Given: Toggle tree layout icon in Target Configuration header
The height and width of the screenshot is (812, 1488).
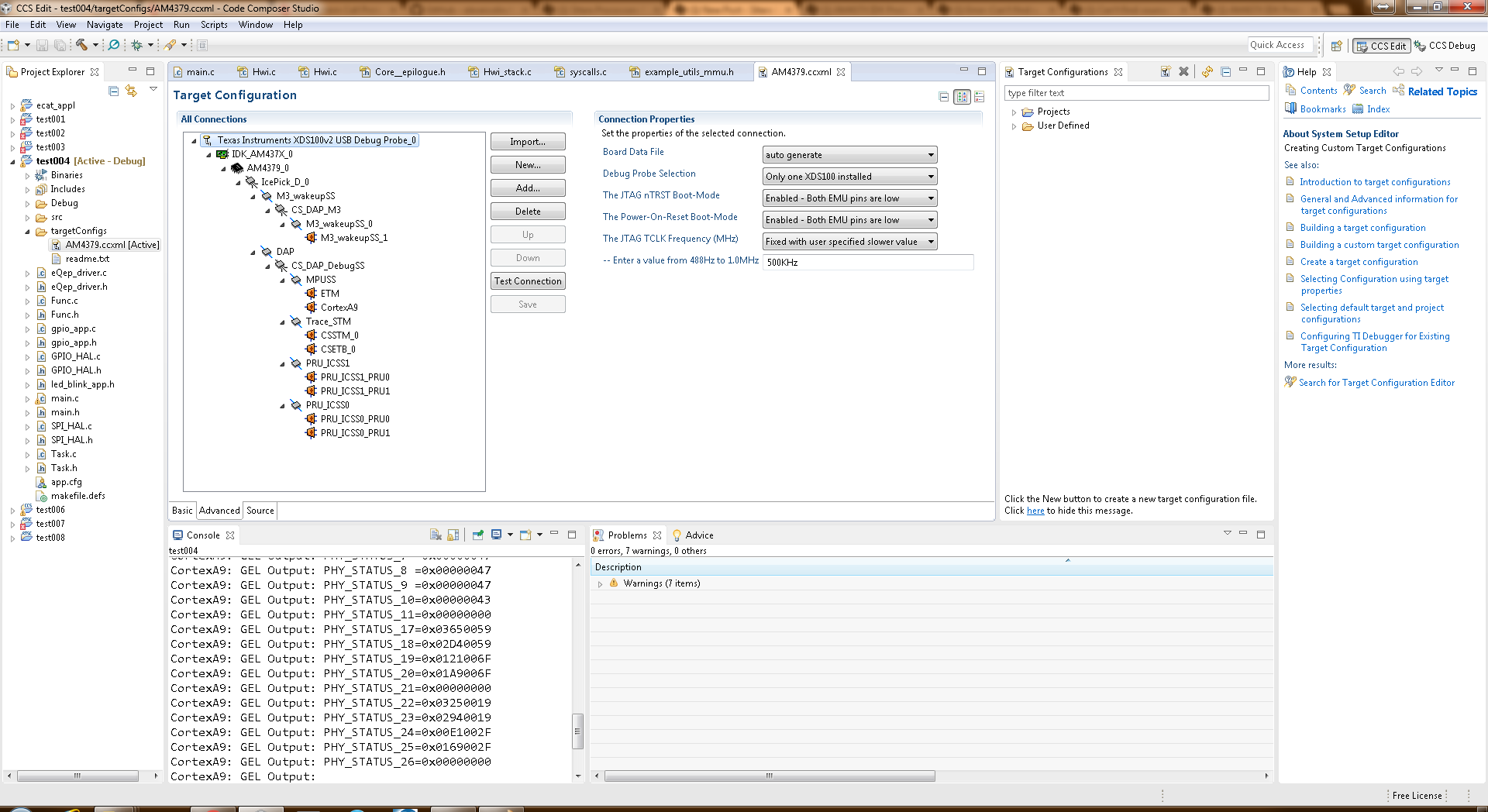Looking at the screenshot, I should (962, 97).
